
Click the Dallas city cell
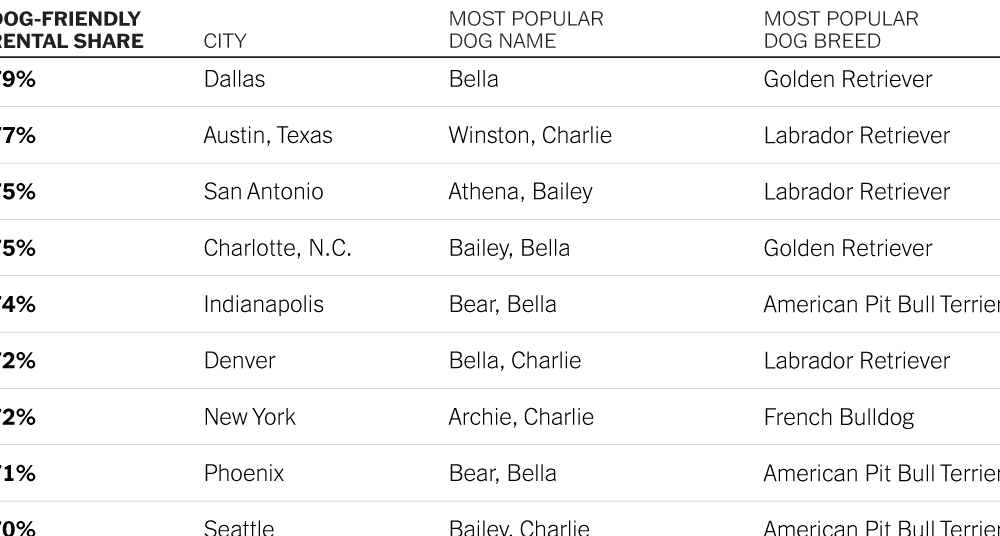tap(234, 79)
